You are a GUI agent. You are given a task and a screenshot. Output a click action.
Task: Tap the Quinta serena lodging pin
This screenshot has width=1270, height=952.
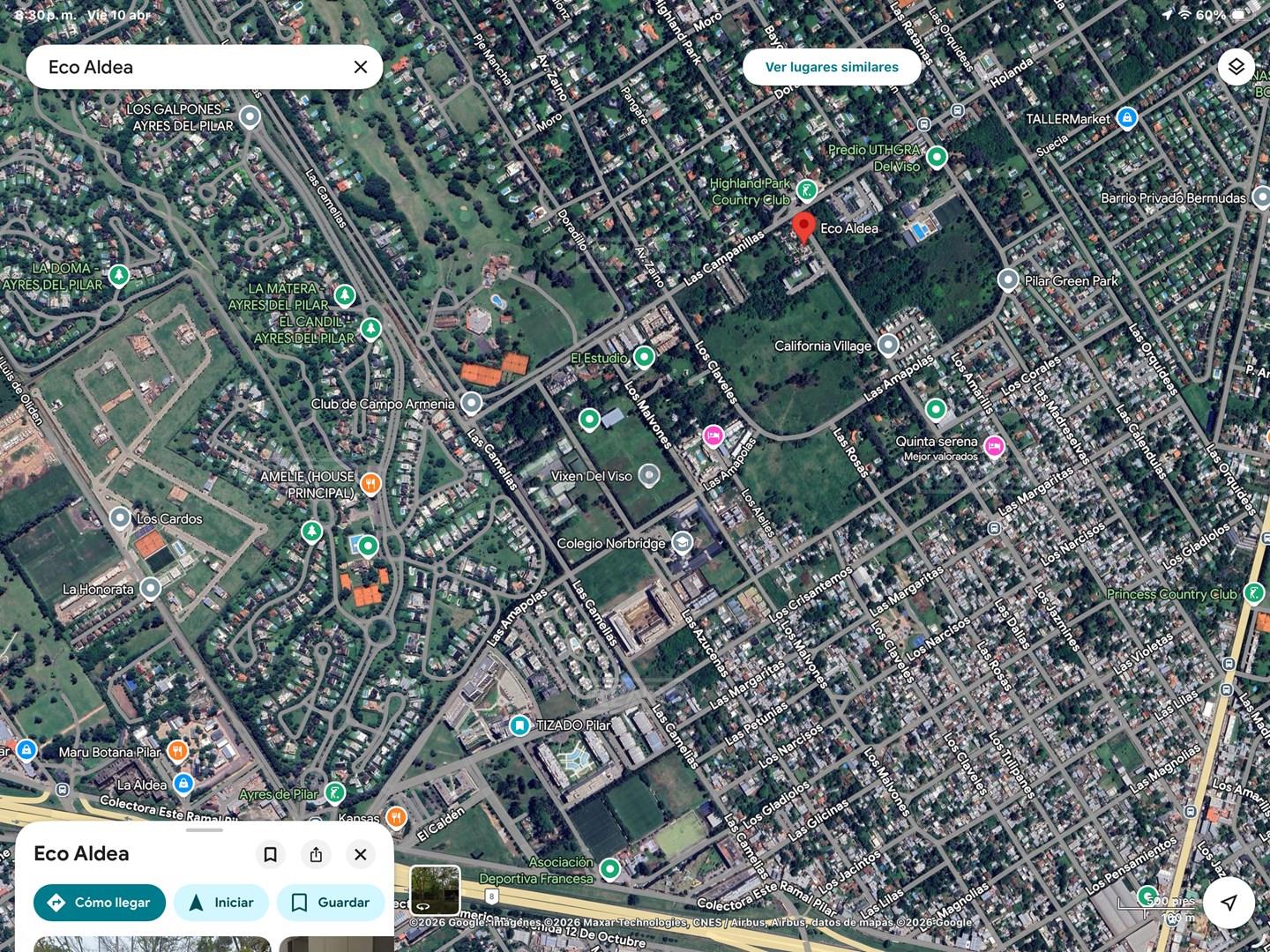(x=994, y=447)
